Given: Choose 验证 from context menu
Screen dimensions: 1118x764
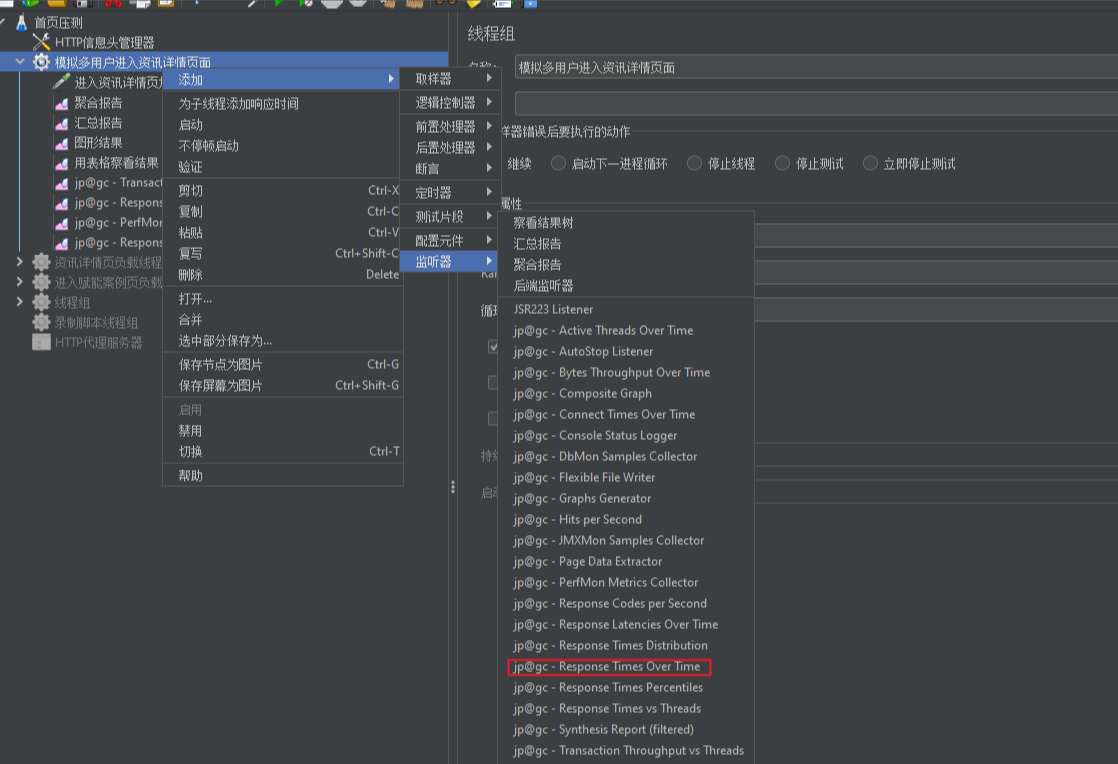Looking at the screenshot, I should pos(283,167).
